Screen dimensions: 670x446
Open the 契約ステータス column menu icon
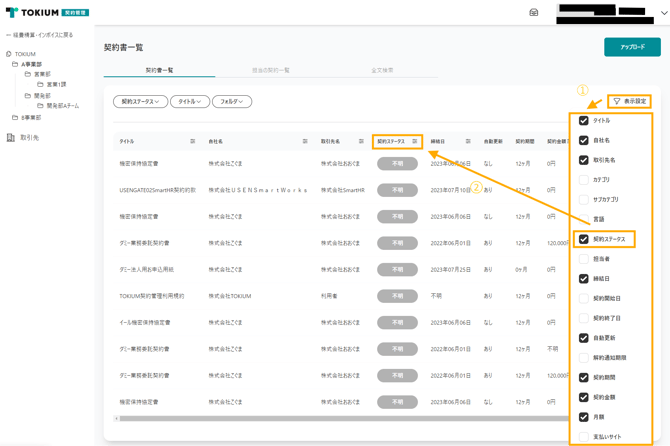(x=415, y=142)
